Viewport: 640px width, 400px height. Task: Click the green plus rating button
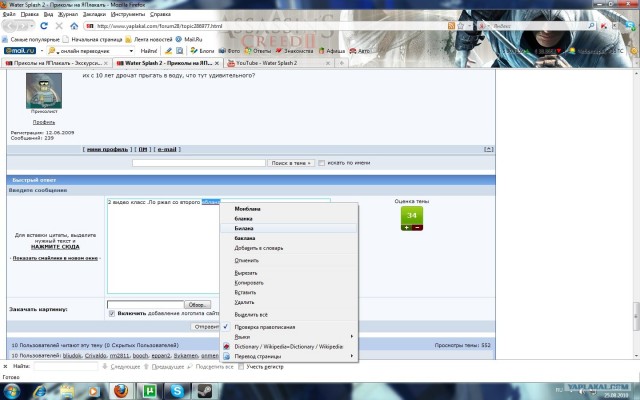click(407, 227)
